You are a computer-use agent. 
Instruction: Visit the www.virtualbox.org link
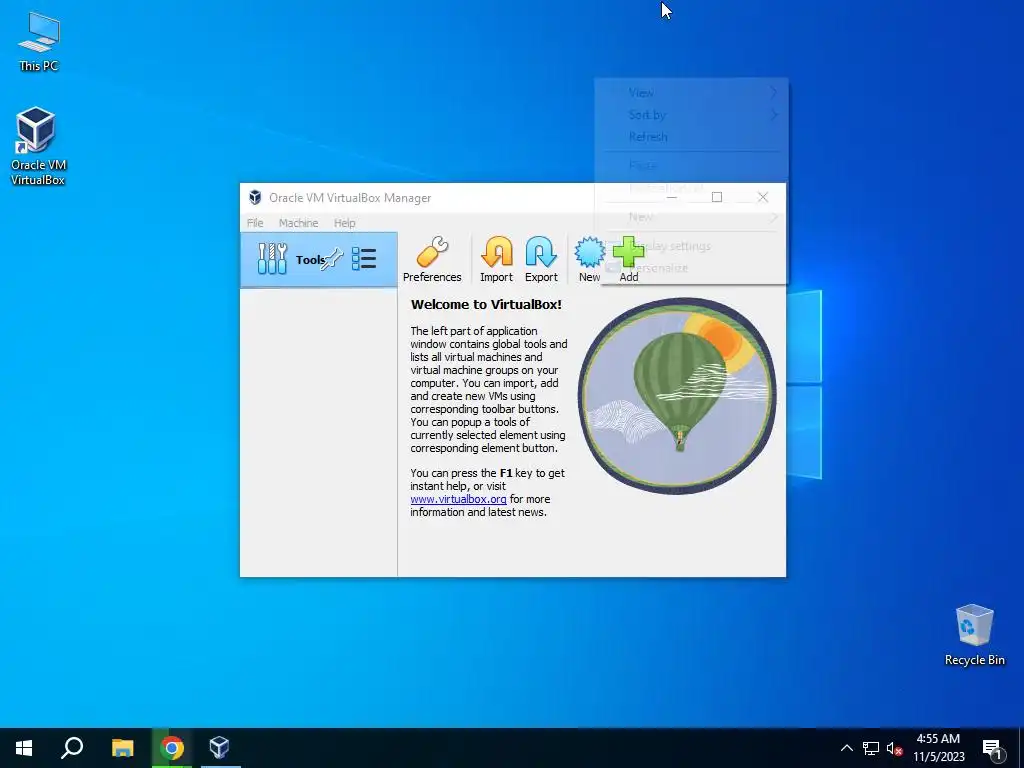(x=458, y=499)
